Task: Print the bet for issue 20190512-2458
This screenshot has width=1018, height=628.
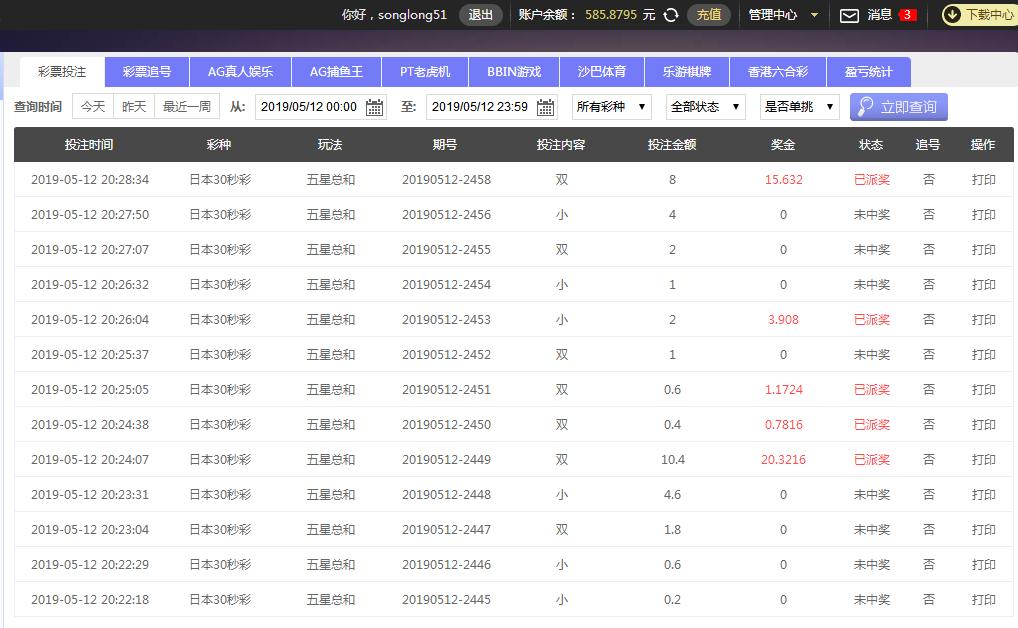Action: [x=983, y=180]
